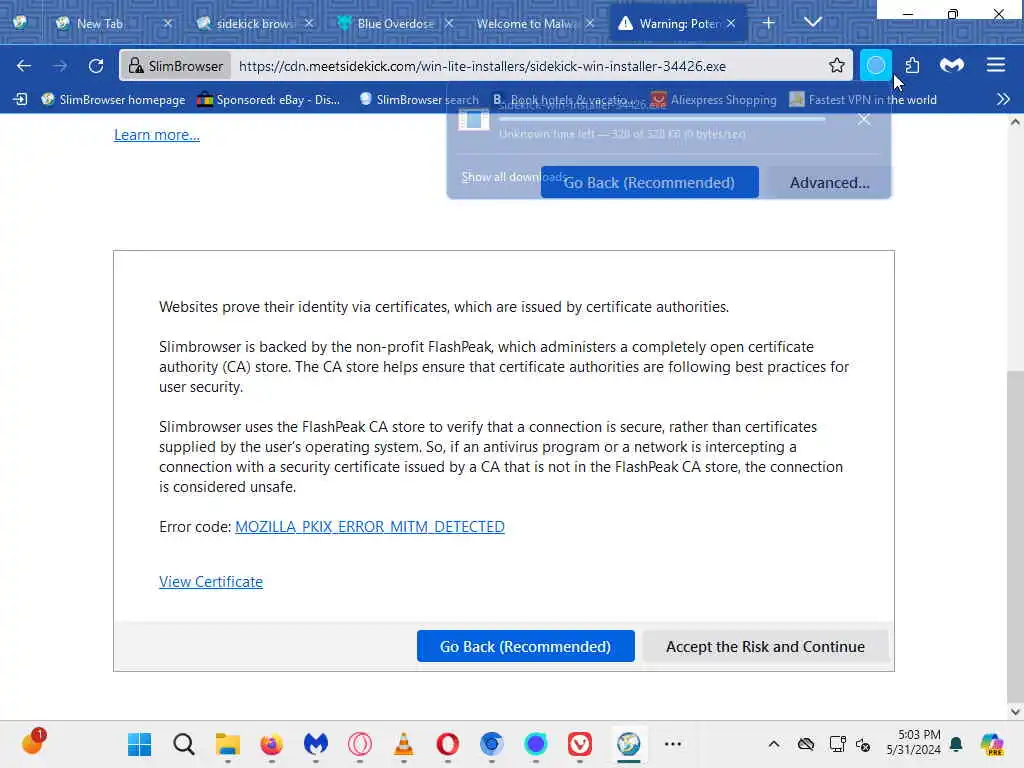Close the Blue Overdose tab

point(449,24)
